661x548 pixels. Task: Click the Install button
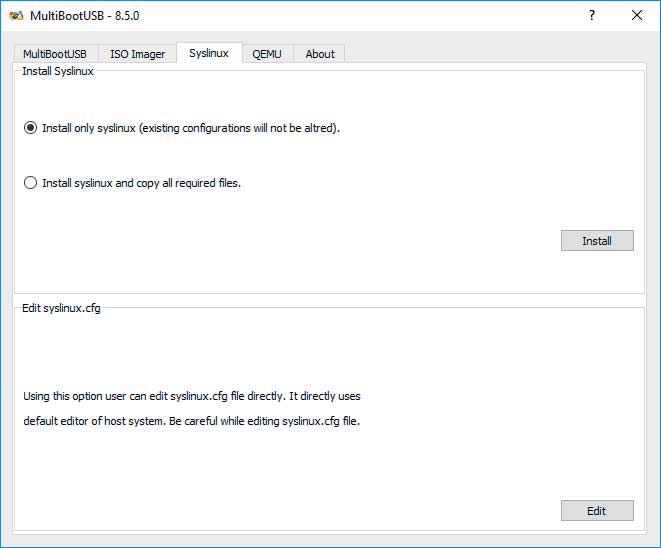pos(597,241)
